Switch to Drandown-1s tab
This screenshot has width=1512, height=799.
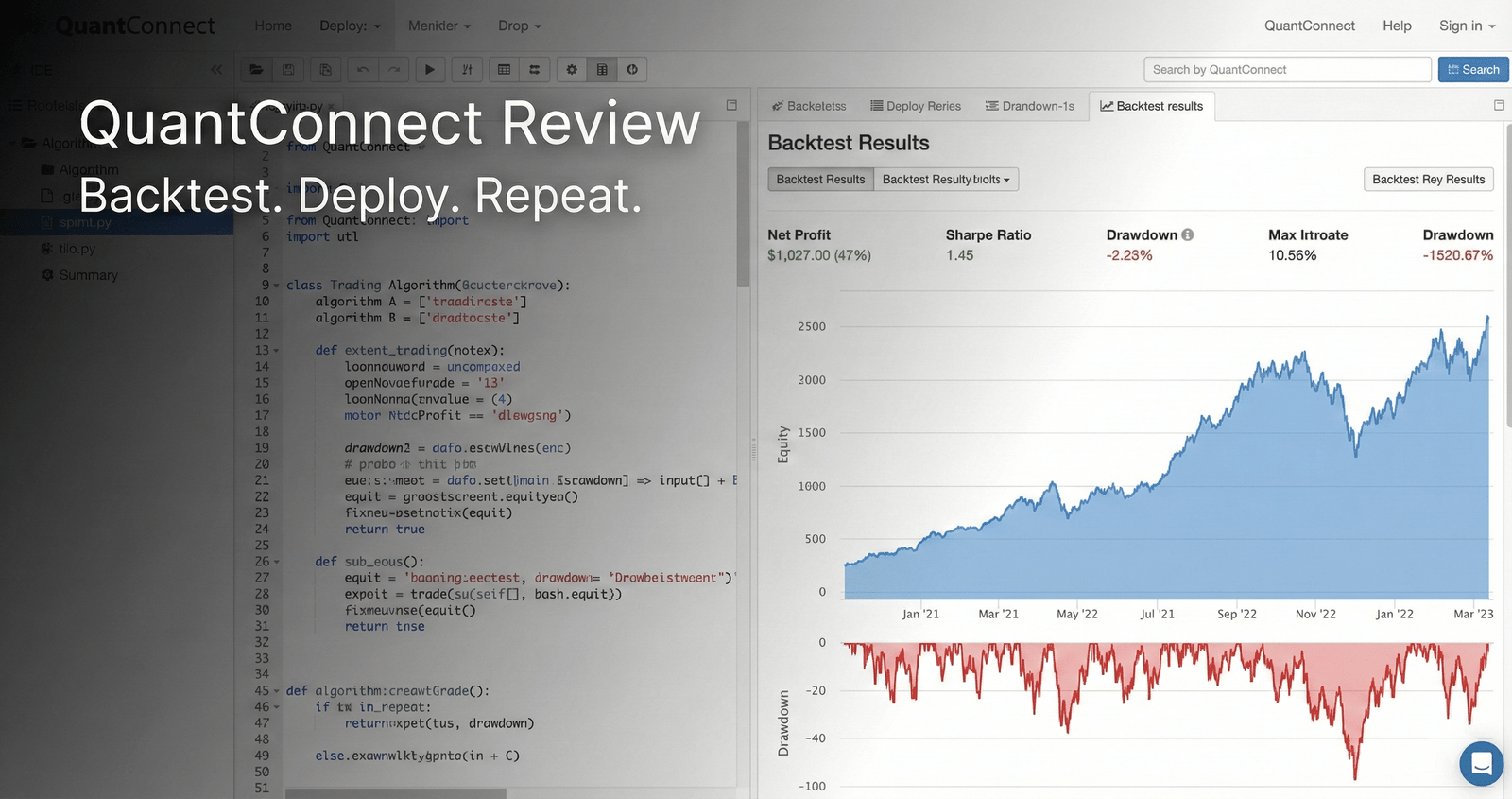coord(1030,106)
